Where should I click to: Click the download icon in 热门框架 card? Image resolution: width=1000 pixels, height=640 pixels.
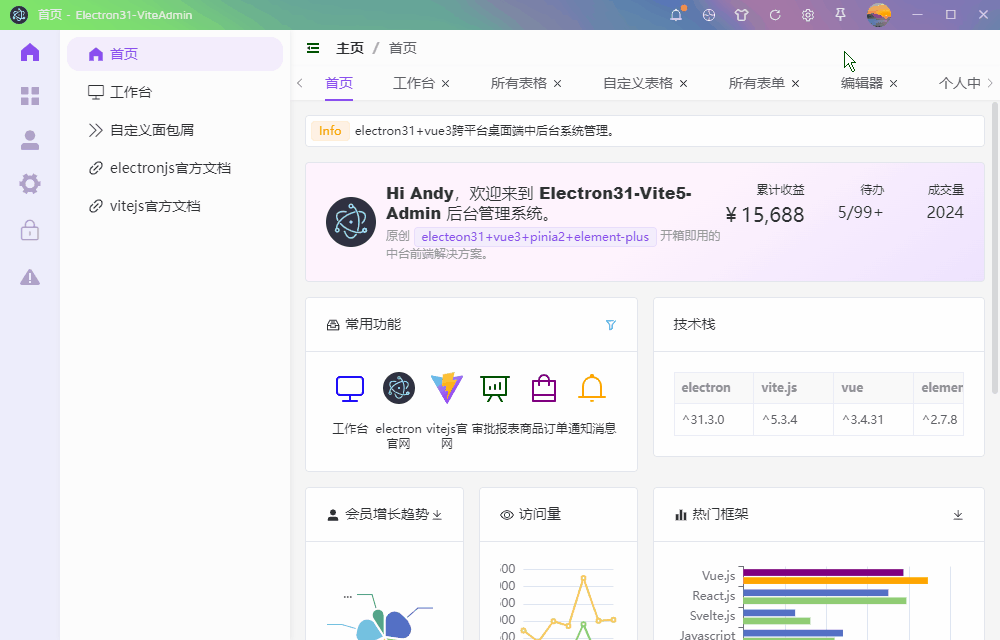tap(958, 515)
